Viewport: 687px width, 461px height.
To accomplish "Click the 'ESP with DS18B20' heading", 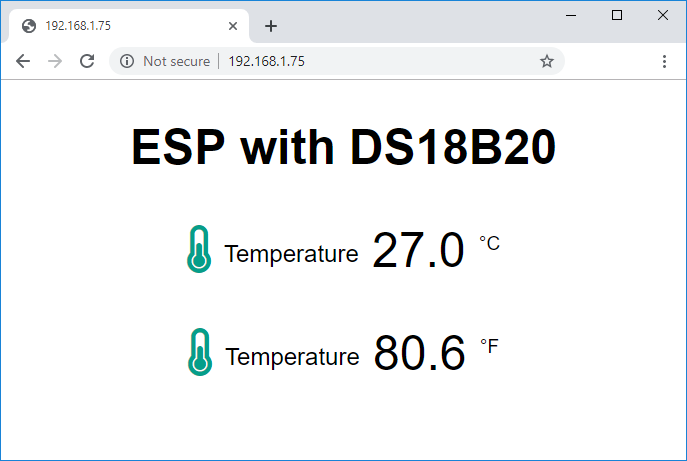I will [x=343, y=148].
